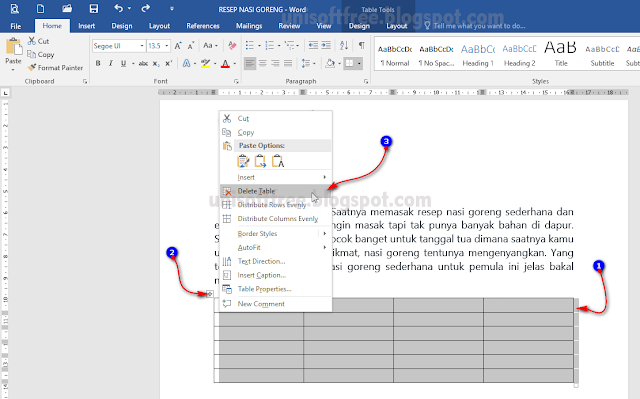Image resolution: width=640 pixels, height=399 pixels.
Task: Click the Tell me what you want box
Action: pyautogui.click(x=475, y=26)
